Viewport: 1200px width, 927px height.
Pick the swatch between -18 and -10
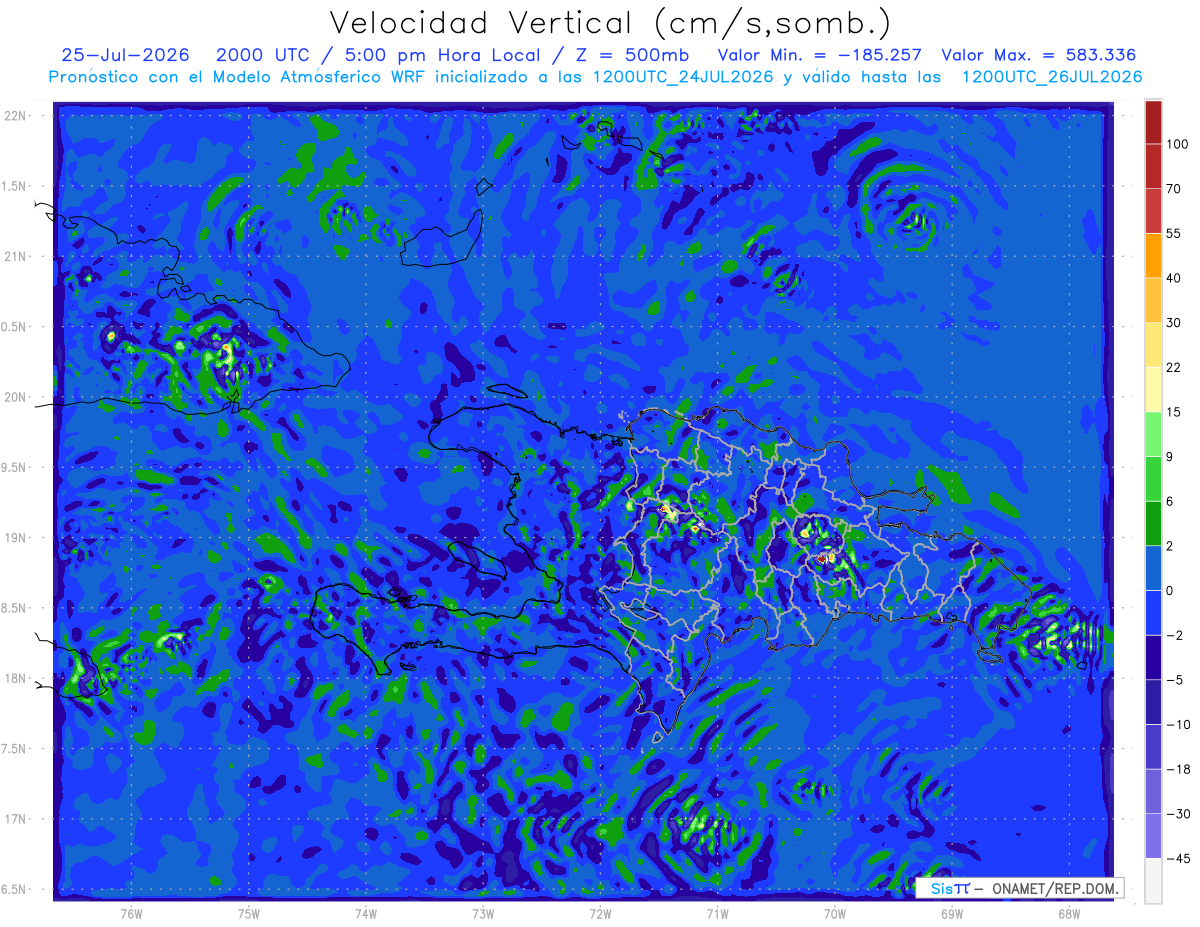pyautogui.click(x=1153, y=747)
